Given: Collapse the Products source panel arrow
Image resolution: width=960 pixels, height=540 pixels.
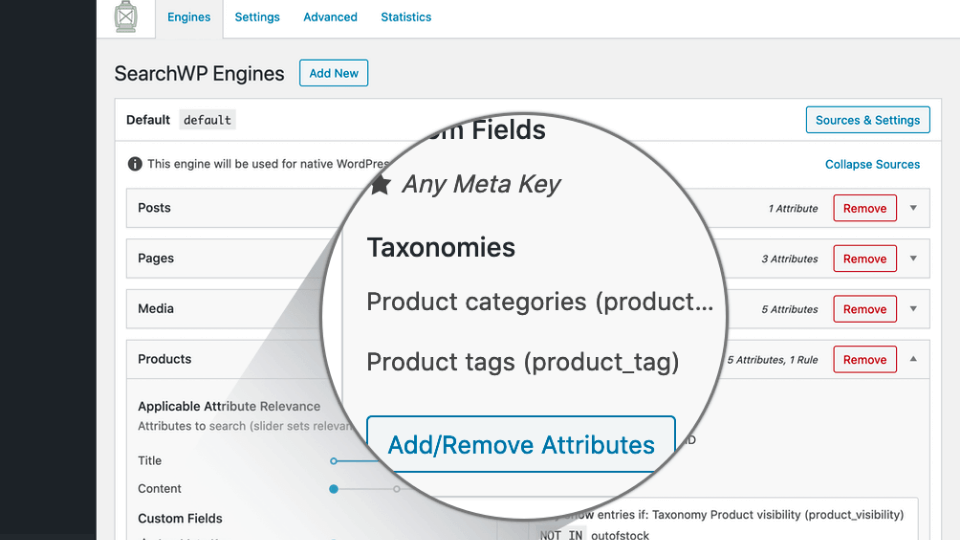Looking at the screenshot, I should pyautogui.click(x=913, y=359).
